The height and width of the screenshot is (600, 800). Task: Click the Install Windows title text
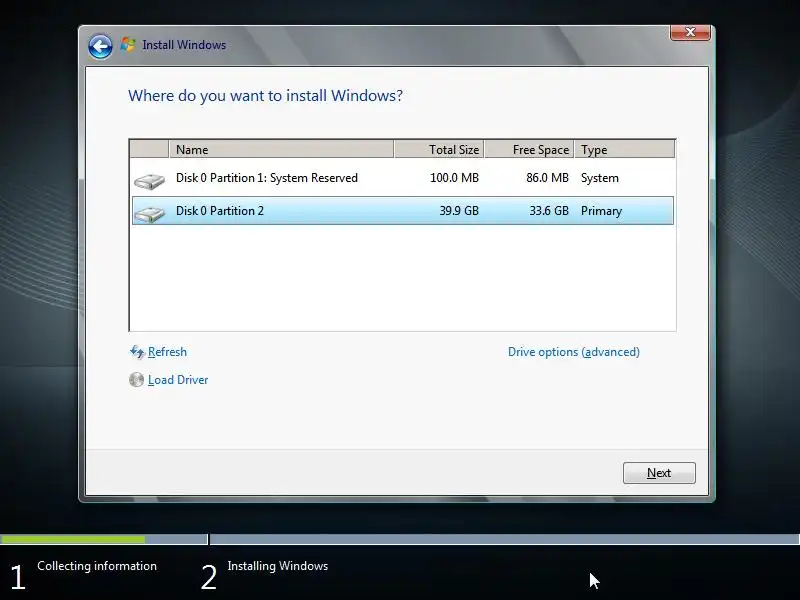click(184, 45)
